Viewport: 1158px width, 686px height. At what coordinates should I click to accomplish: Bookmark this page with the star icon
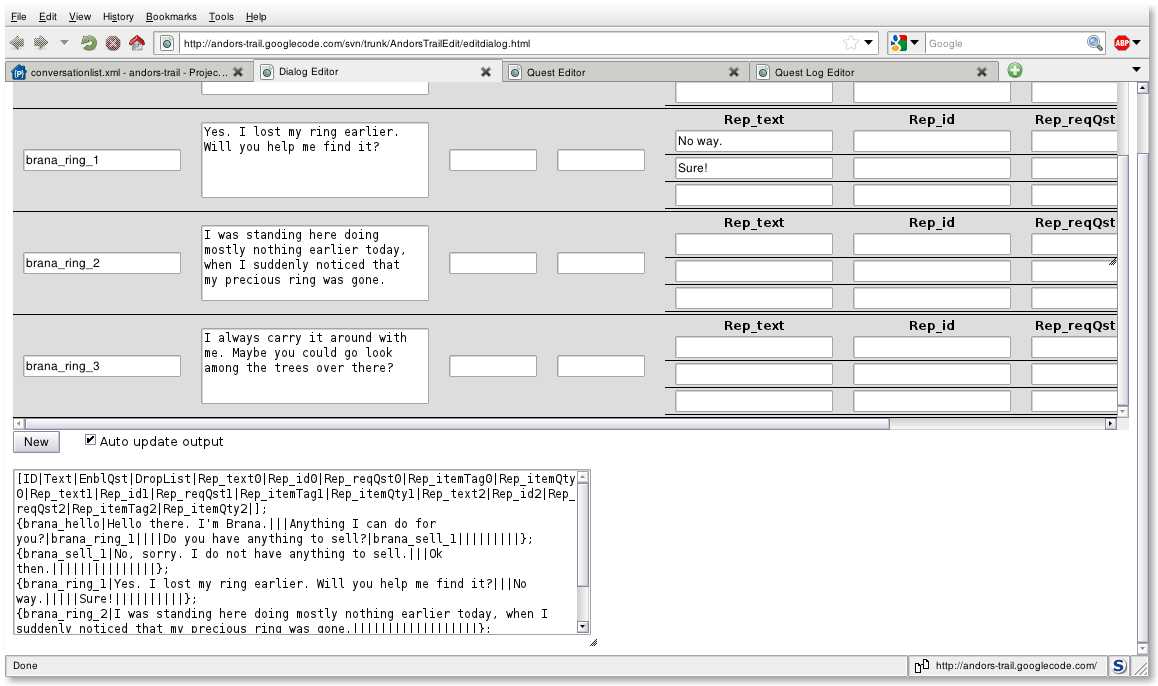click(850, 43)
